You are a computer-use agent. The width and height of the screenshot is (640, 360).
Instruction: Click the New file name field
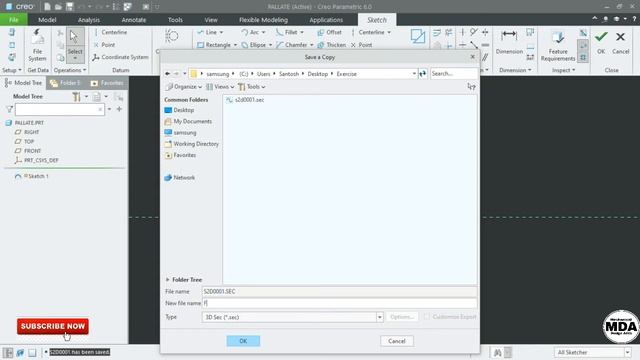340,303
